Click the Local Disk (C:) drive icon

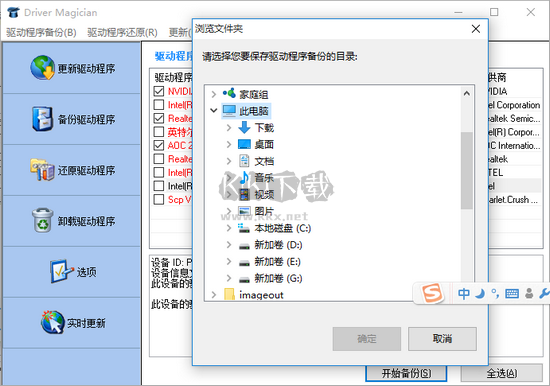pos(244,228)
